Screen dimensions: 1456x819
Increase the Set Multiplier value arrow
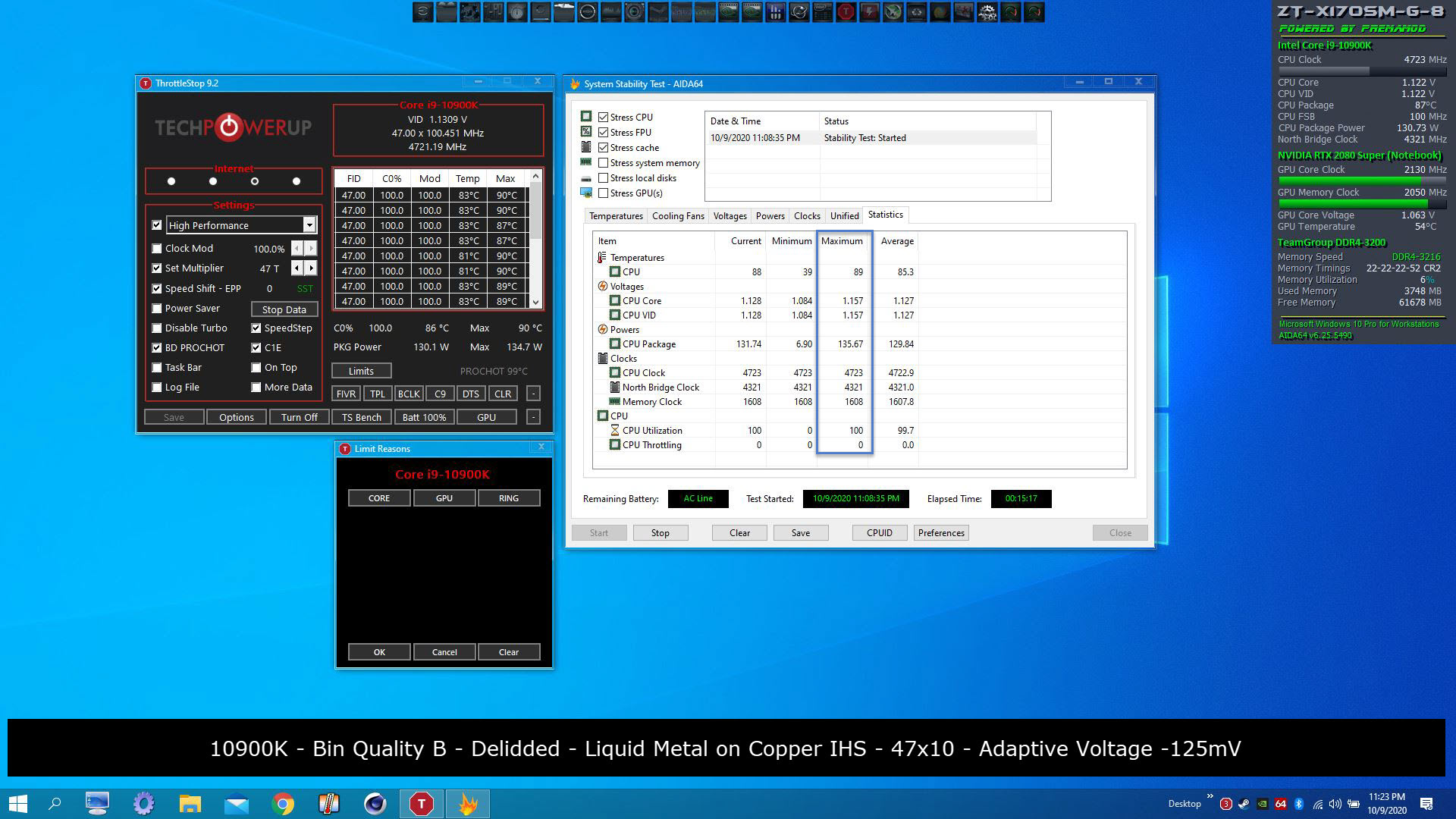pos(311,268)
